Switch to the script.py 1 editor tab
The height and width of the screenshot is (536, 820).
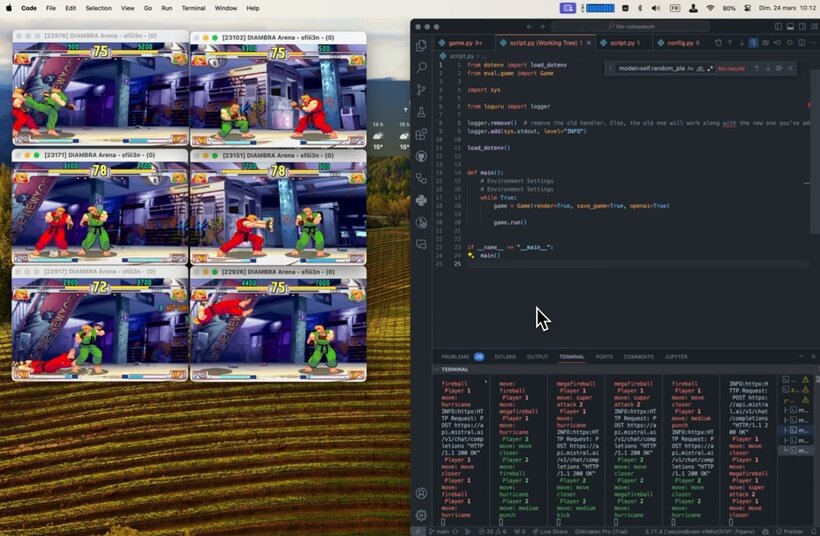point(622,42)
